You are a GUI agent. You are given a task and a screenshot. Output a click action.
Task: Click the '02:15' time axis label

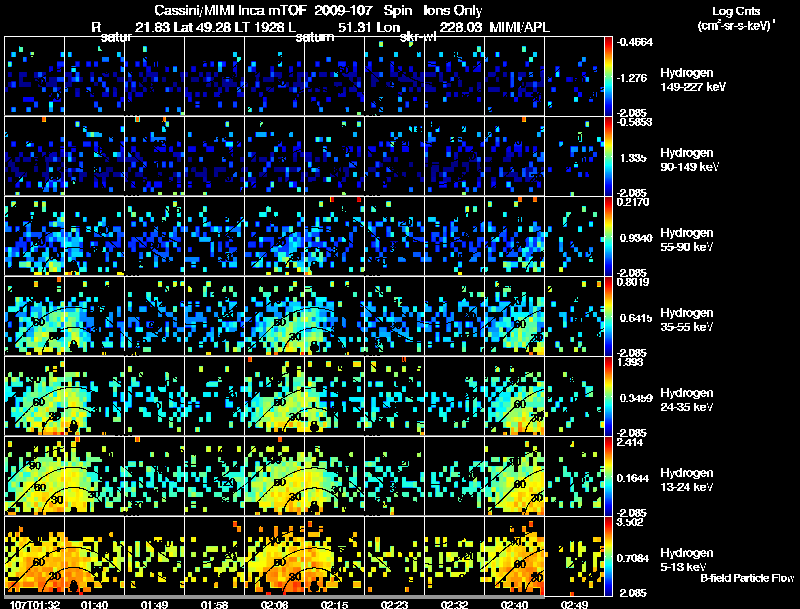334,604
